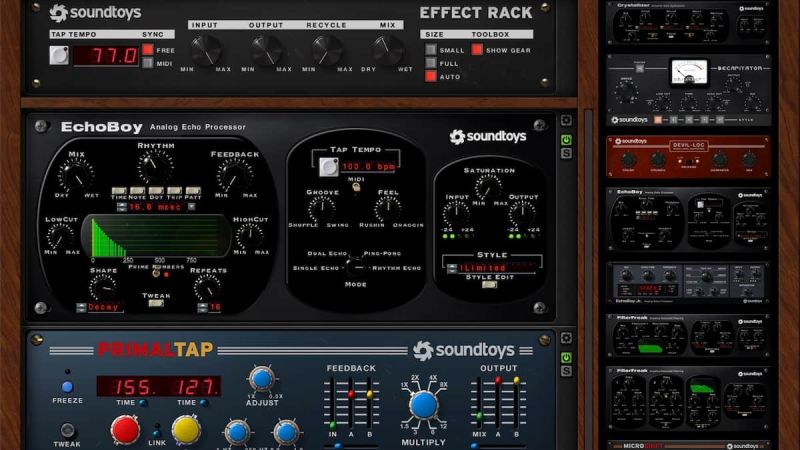Click the 16.0 msec echo time field
Viewport: 800px width, 450px height.
tap(155, 207)
